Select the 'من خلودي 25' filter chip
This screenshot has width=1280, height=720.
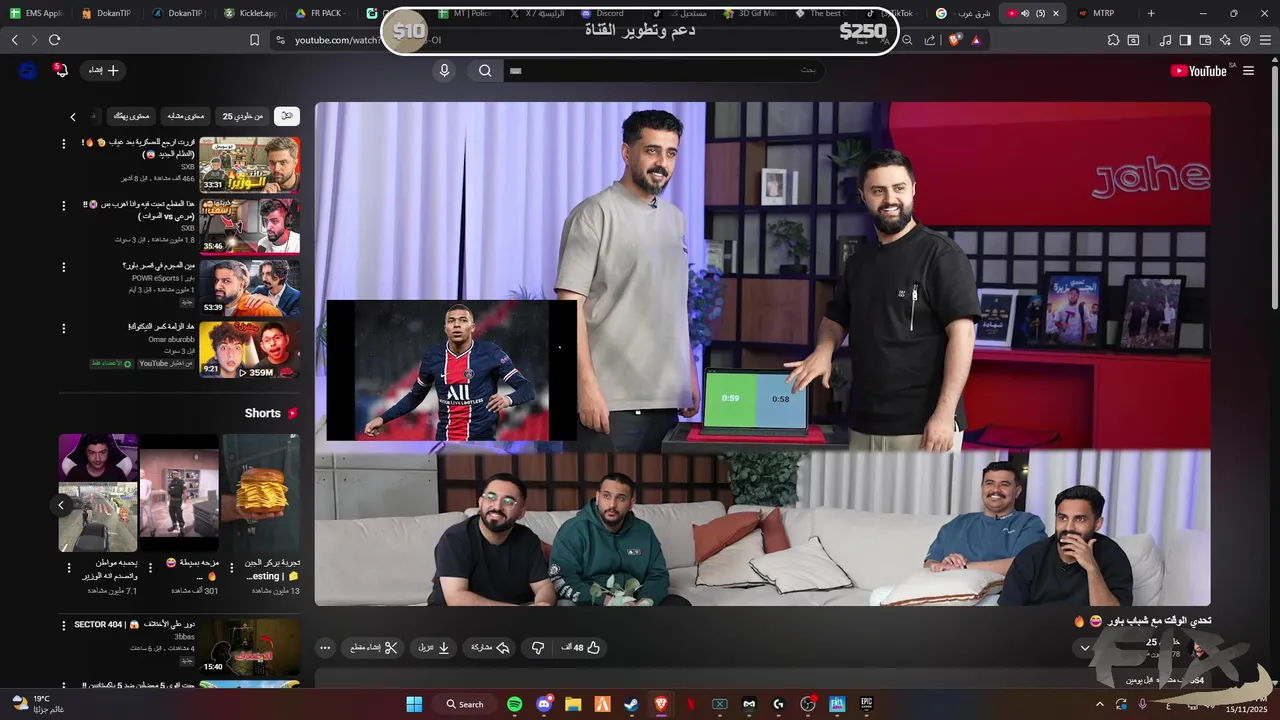click(242, 116)
